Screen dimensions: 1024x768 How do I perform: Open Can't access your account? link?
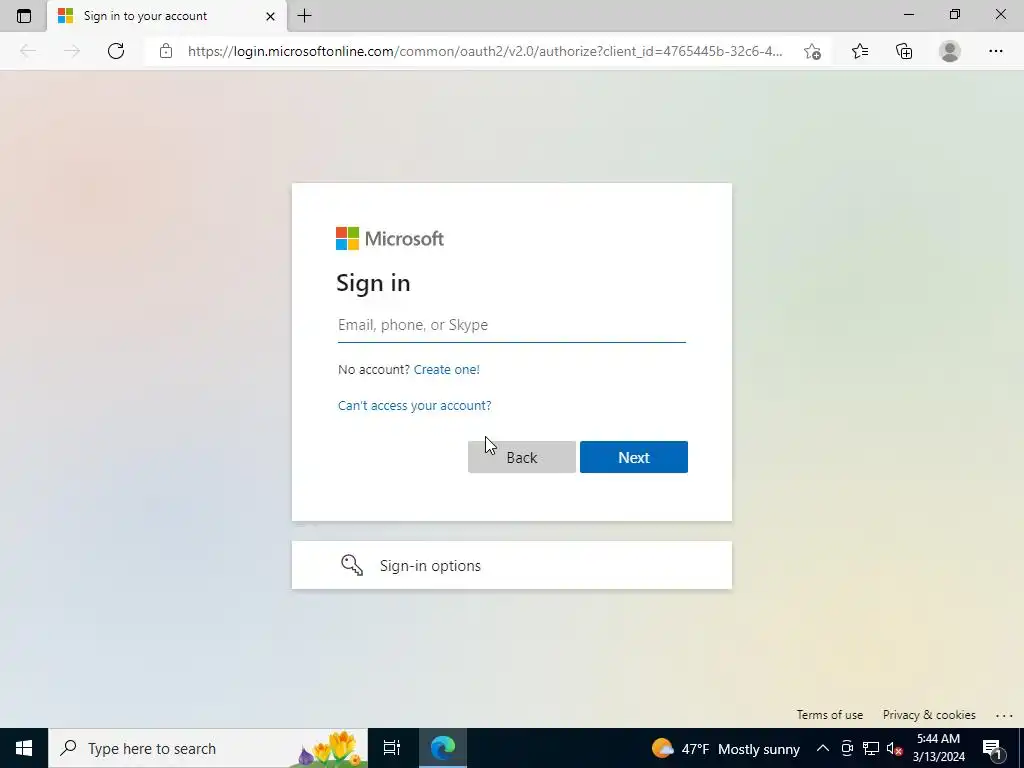click(x=415, y=406)
